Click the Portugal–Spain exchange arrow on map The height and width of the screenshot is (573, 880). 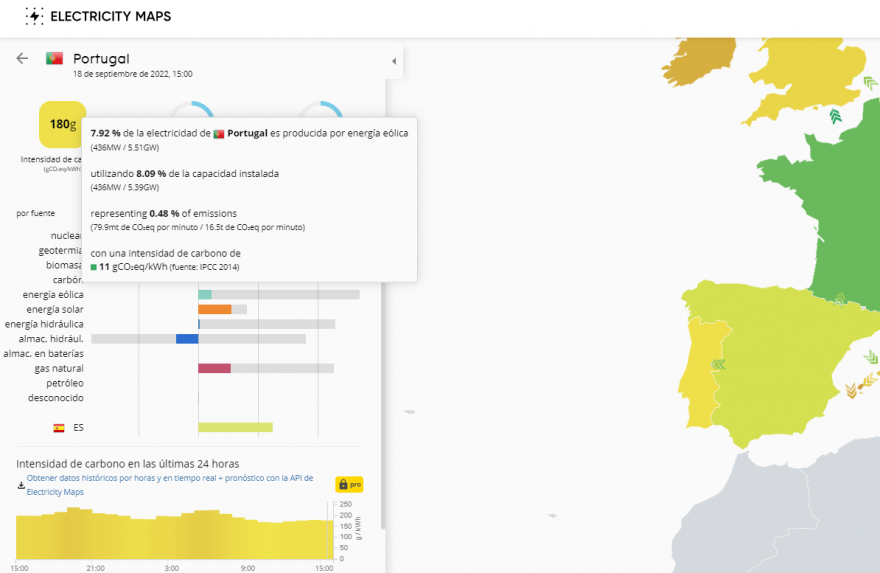pos(718,365)
